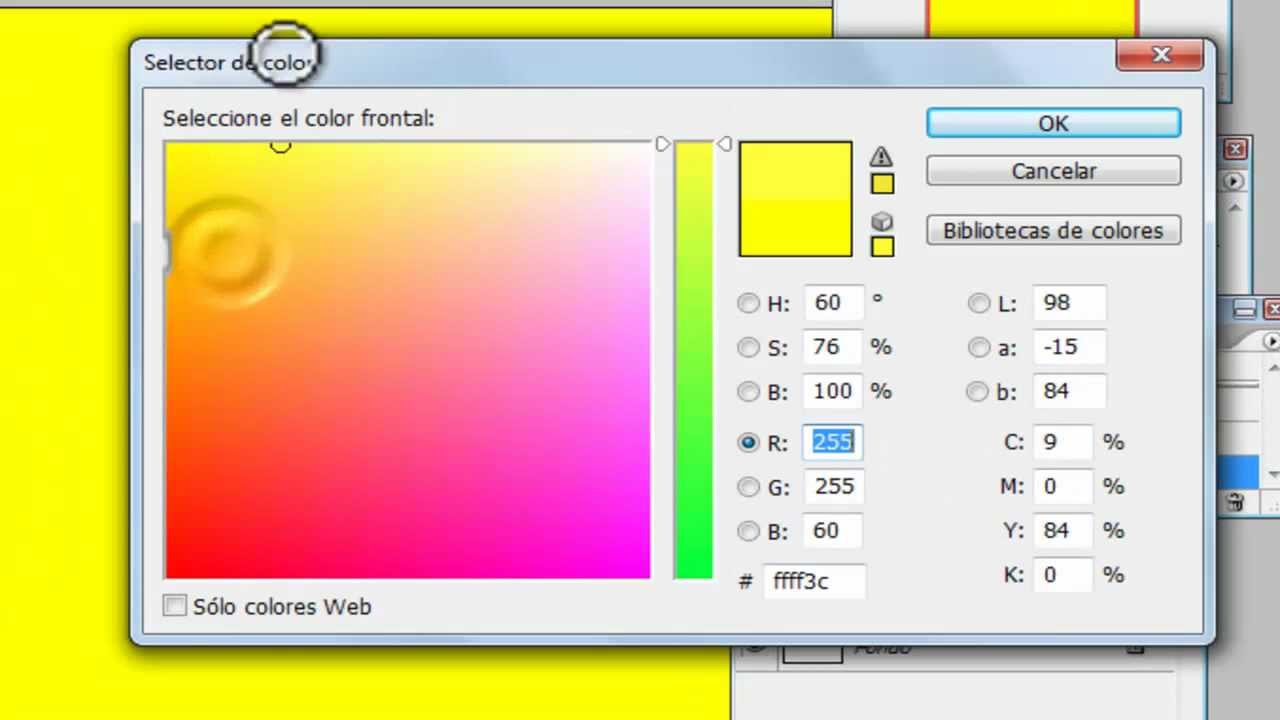Close the Selector de color dialog
This screenshot has height=720, width=1280.
(1160, 55)
